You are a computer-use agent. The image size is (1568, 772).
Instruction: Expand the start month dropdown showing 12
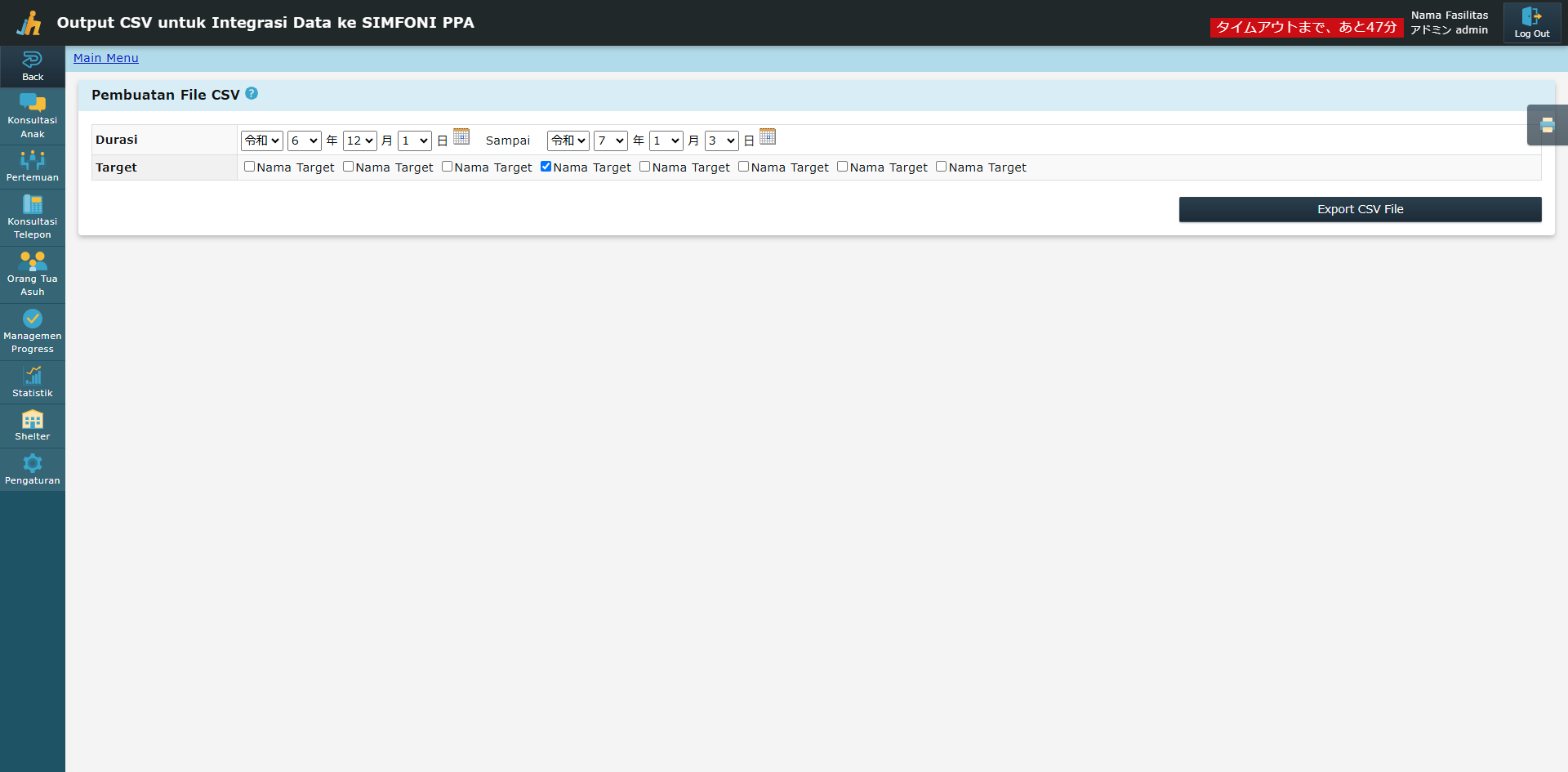359,141
